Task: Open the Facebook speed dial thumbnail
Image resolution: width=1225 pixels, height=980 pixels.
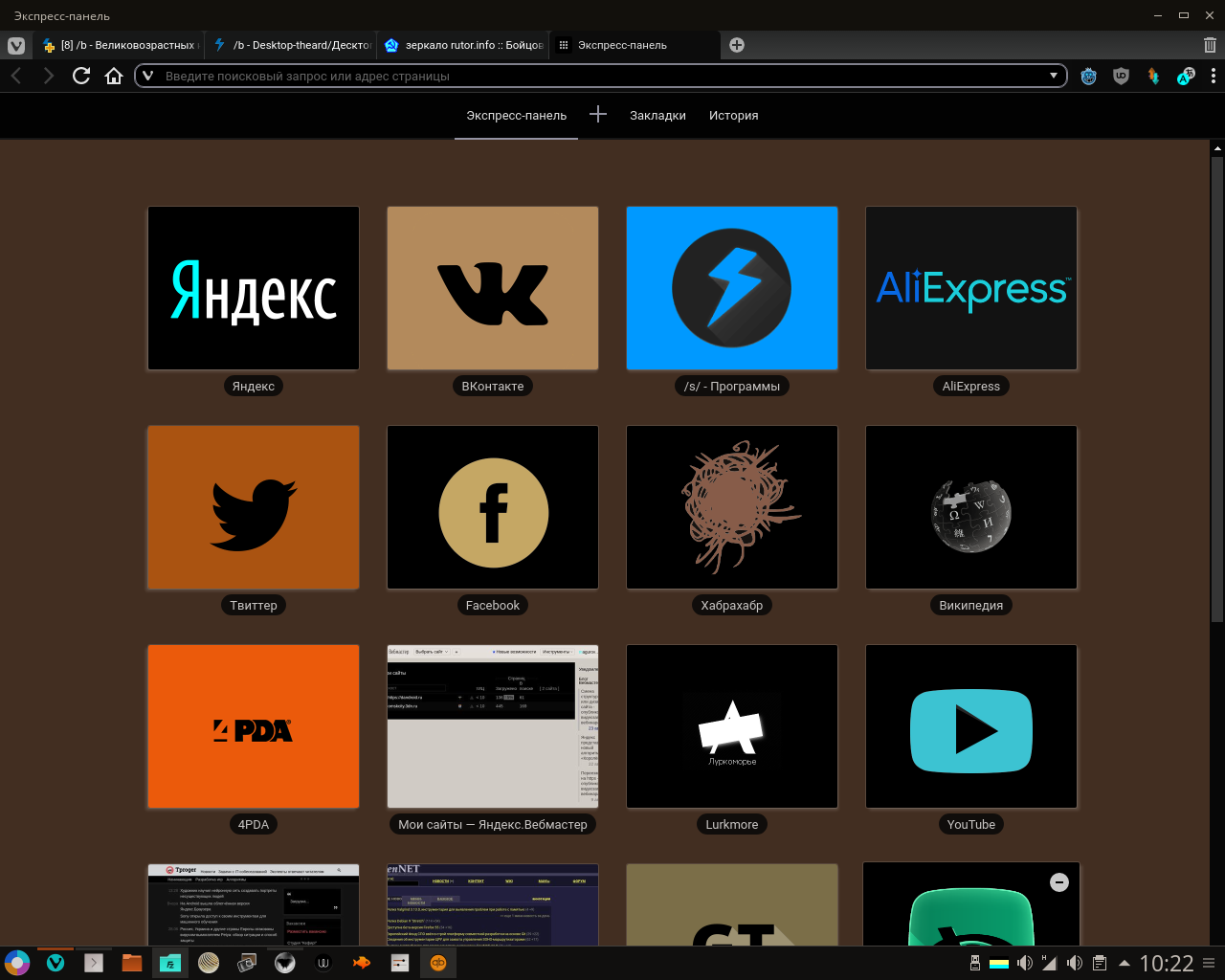Action: (x=493, y=507)
